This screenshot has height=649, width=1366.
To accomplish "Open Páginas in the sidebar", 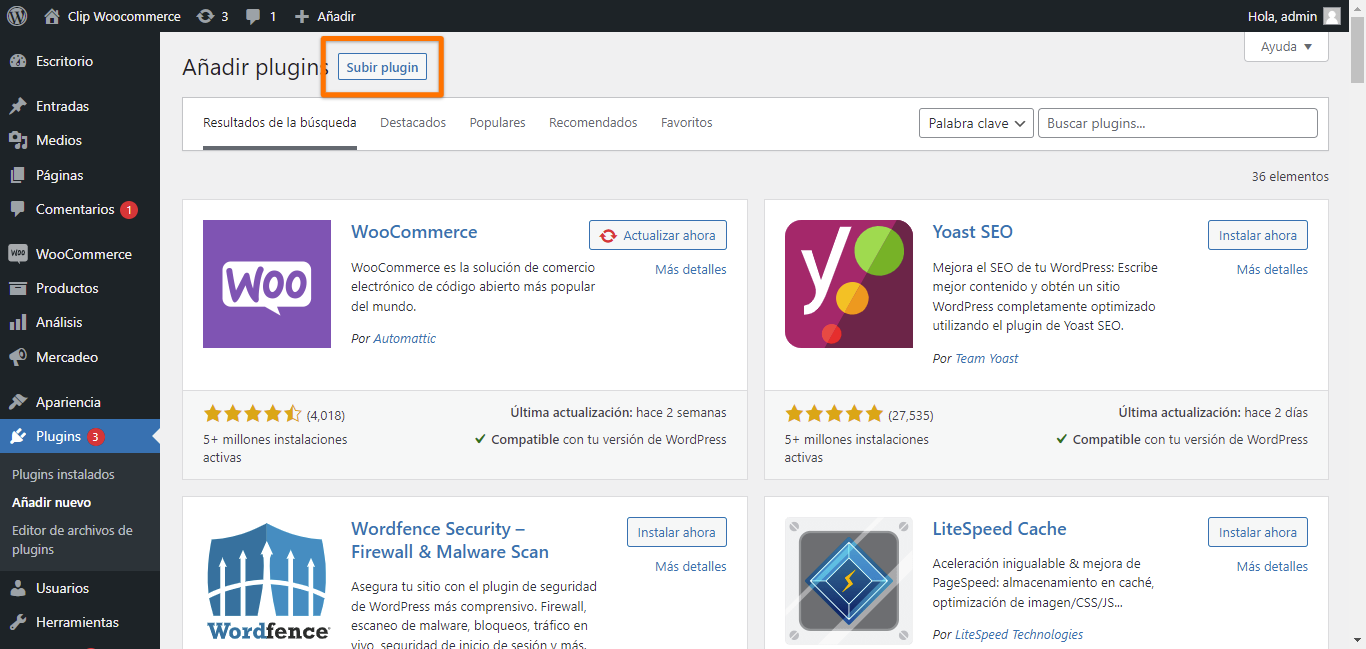I will coord(60,175).
